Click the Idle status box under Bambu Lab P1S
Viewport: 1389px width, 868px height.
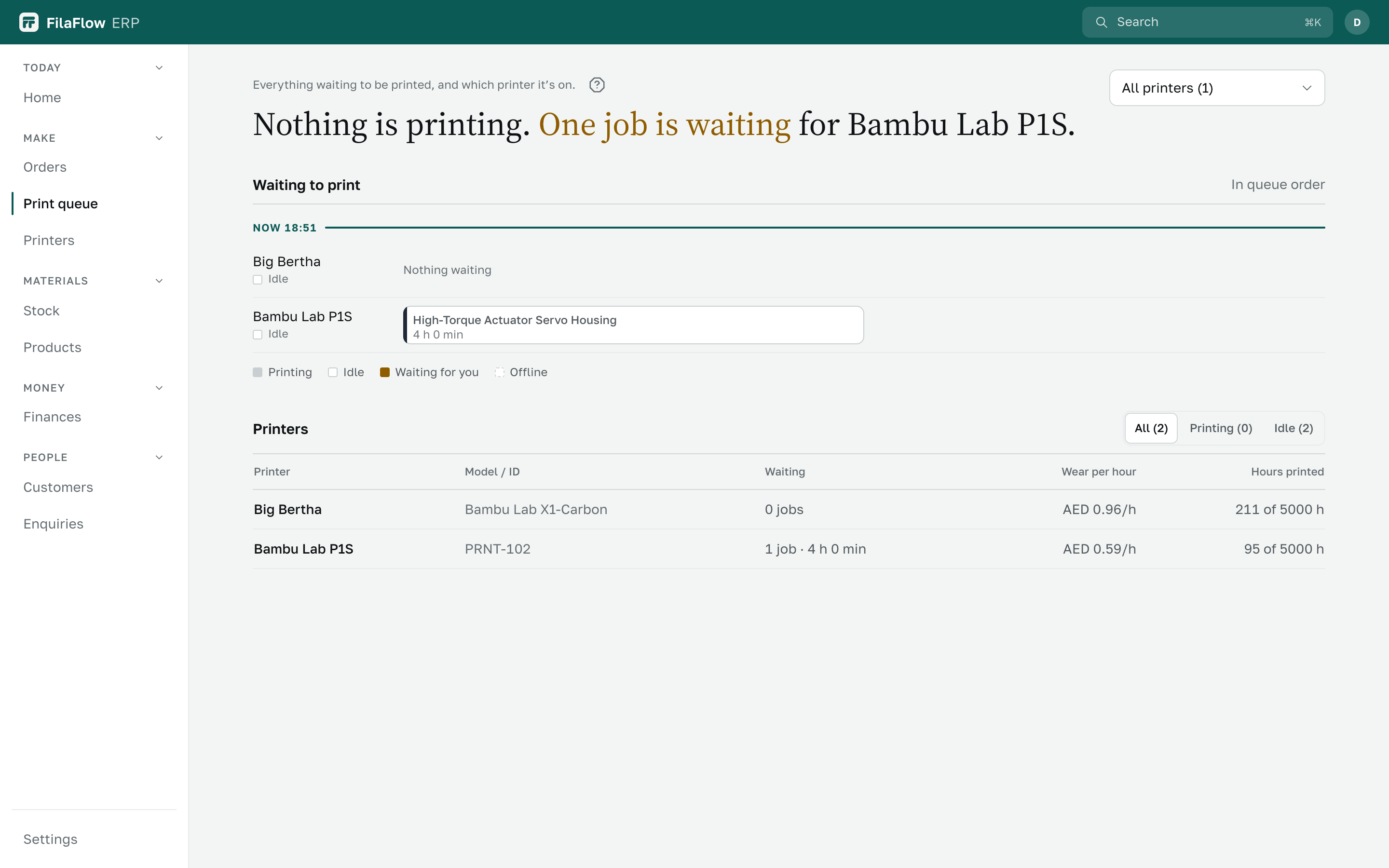[x=258, y=335]
